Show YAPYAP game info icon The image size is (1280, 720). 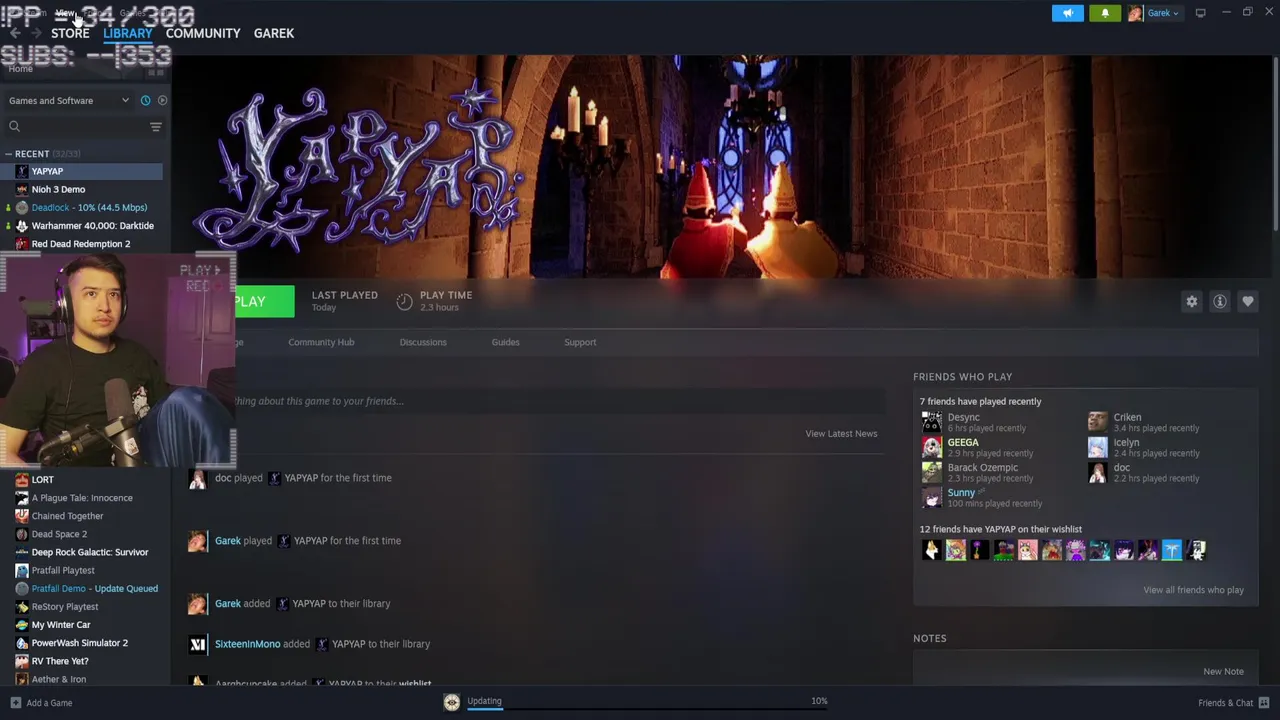coord(1219,301)
